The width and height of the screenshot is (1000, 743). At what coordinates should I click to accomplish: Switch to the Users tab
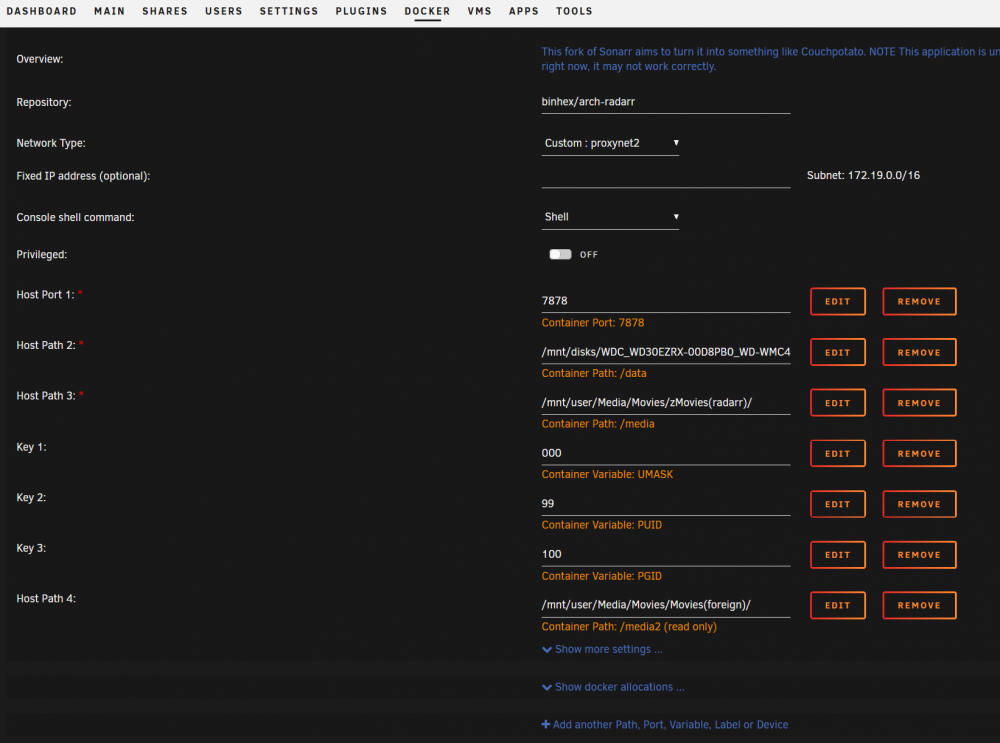click(x=223, y=11)
